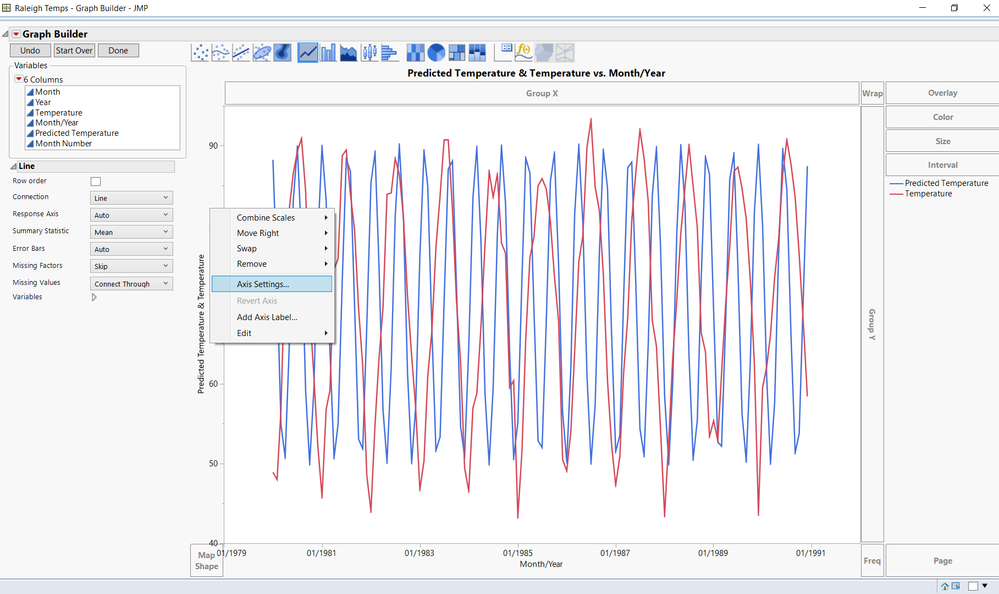Select the Line chart element icon
999x594 pixels.
coord(308,52)
